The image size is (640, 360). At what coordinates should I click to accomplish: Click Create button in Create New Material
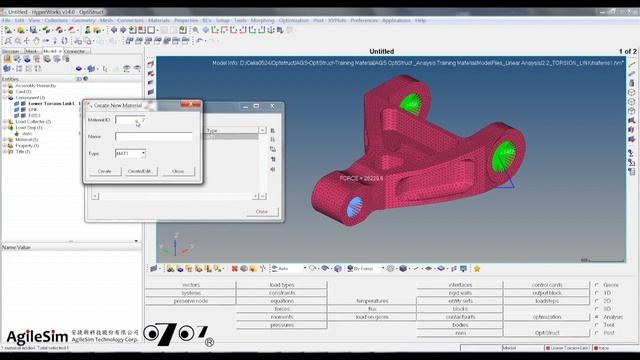click(104, 171)
